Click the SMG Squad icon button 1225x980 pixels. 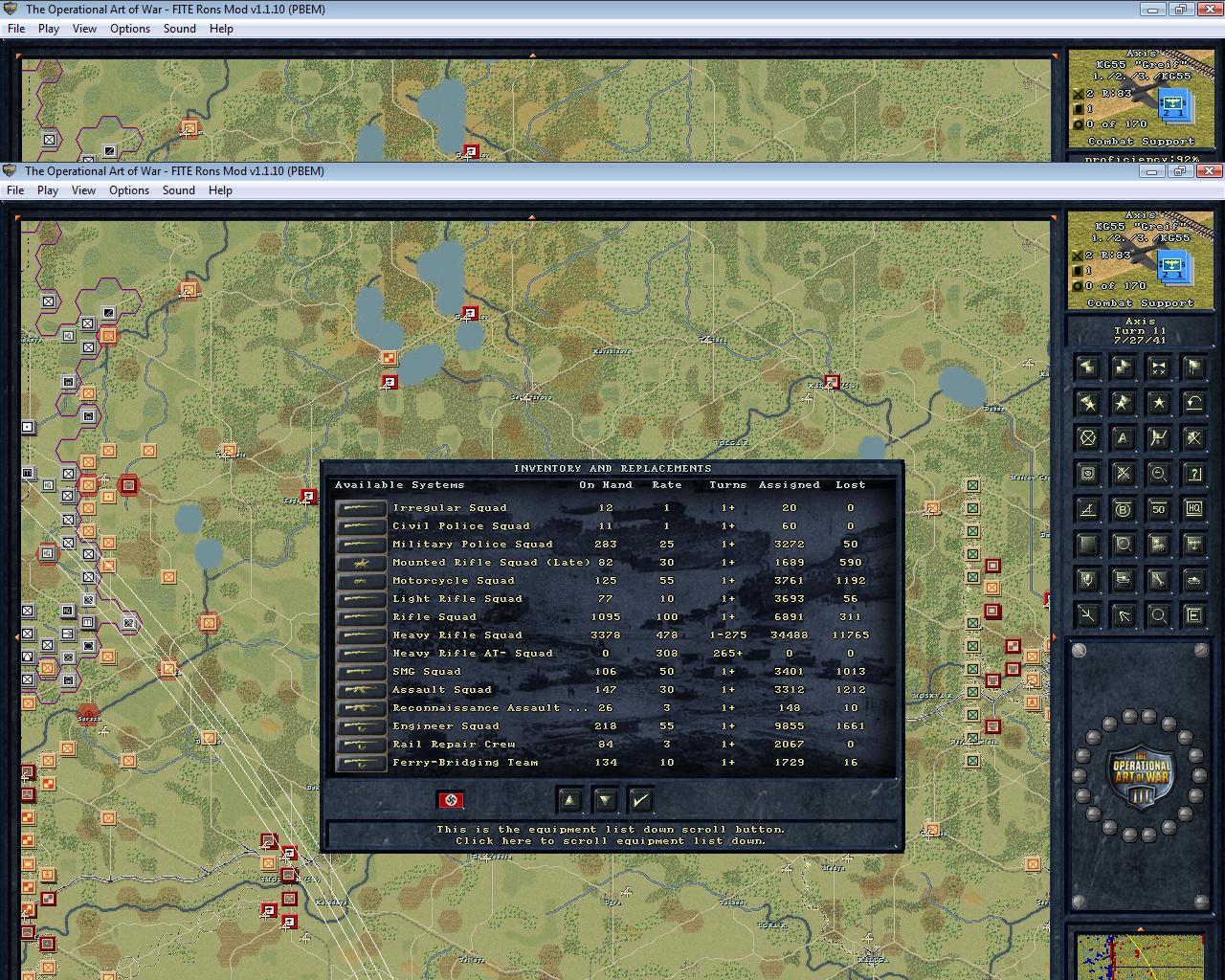coord(361,672)
